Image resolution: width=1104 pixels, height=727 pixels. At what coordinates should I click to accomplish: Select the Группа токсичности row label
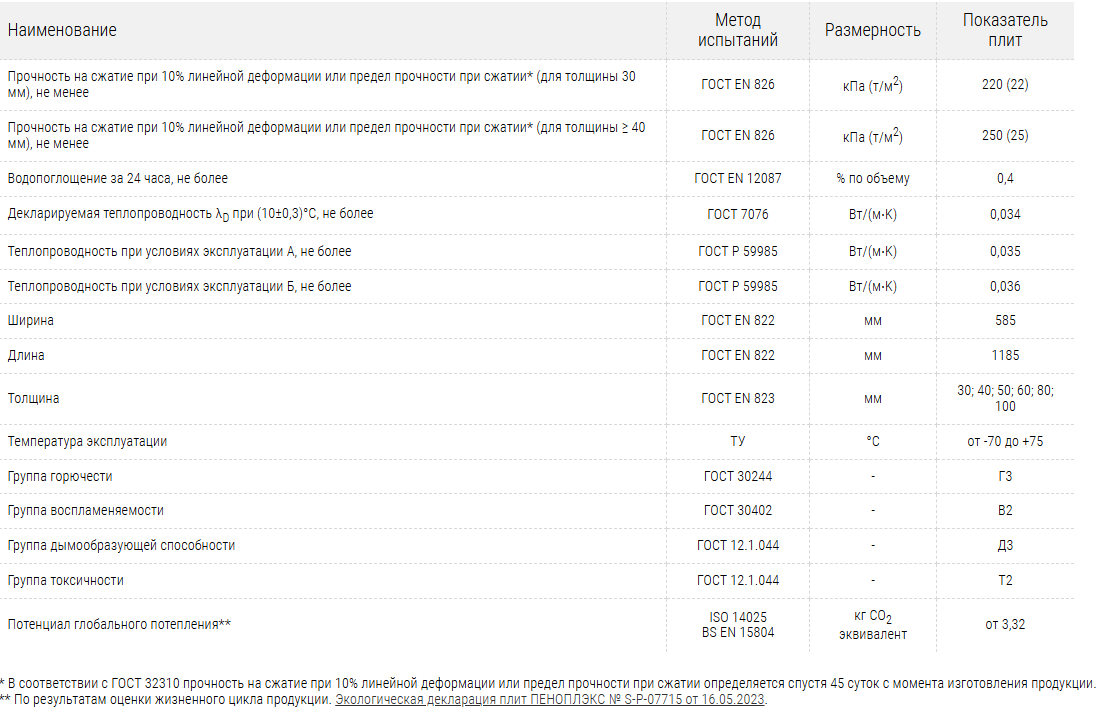[66, 580]
